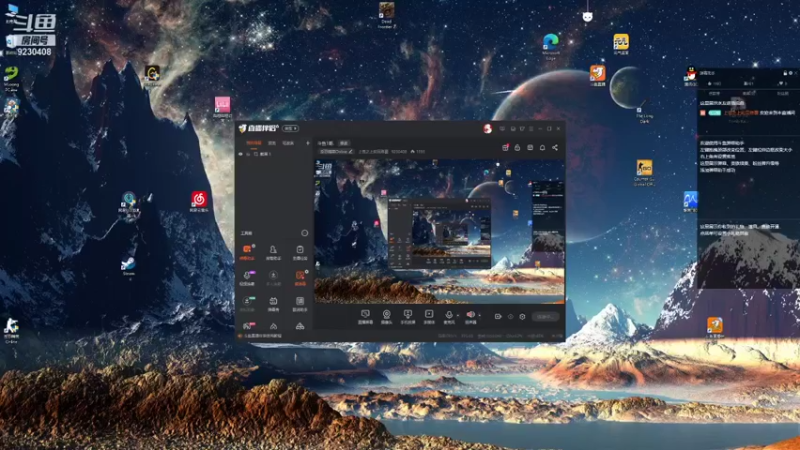Image resolution: width=800 pixels, height=450 pixels.
Task: Edit the stream title with pencil
Action: pos(351,152)
